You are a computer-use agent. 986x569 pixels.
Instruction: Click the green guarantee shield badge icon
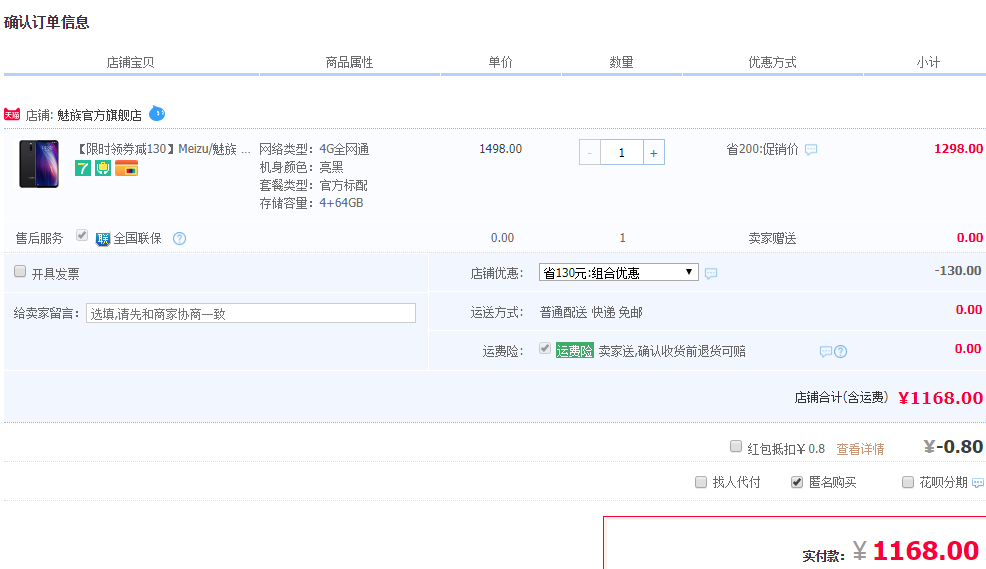(x=103, y=168)
